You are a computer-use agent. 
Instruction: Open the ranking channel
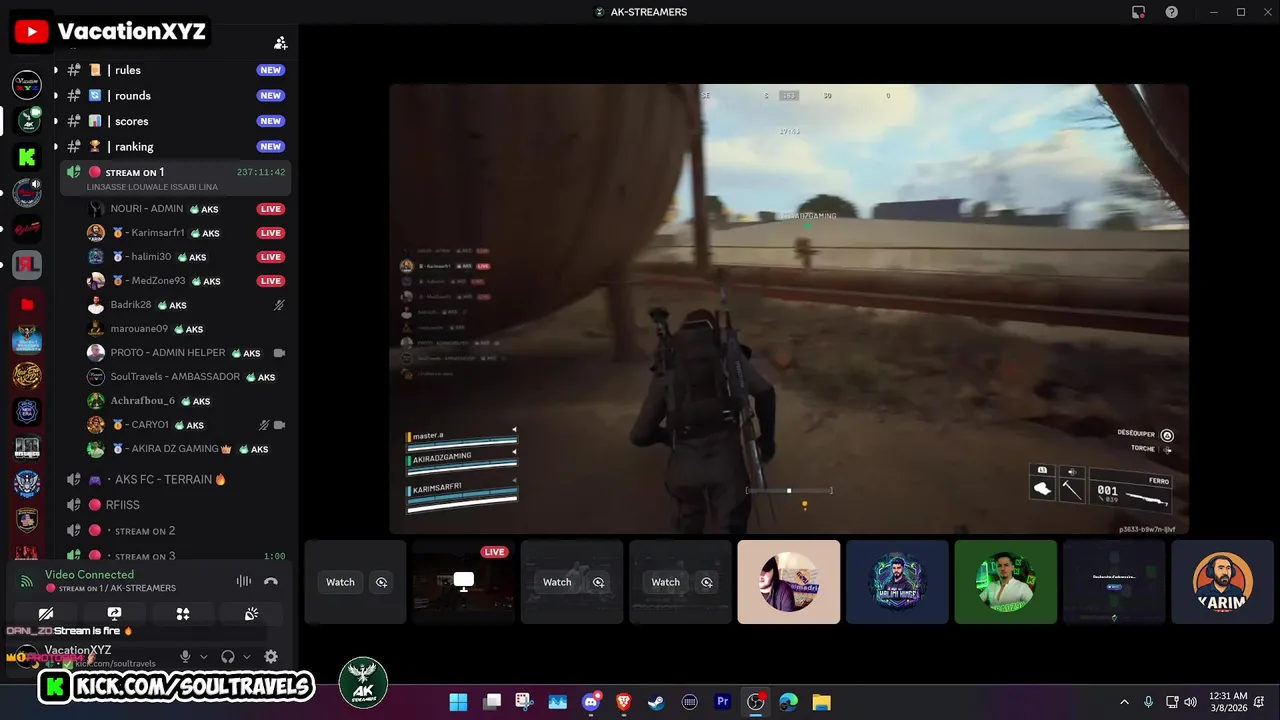175,147
